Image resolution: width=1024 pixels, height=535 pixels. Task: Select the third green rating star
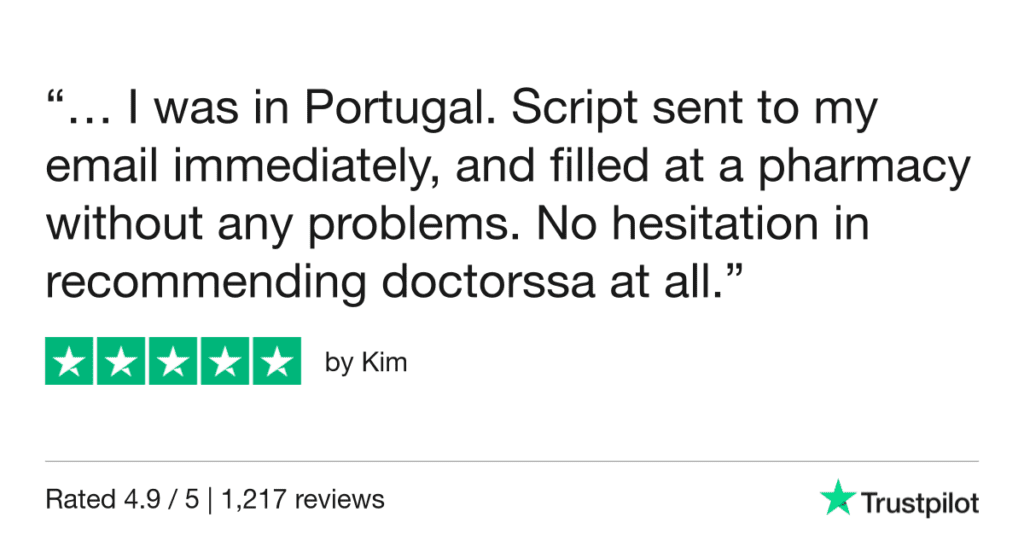click(x=173, y=361)
